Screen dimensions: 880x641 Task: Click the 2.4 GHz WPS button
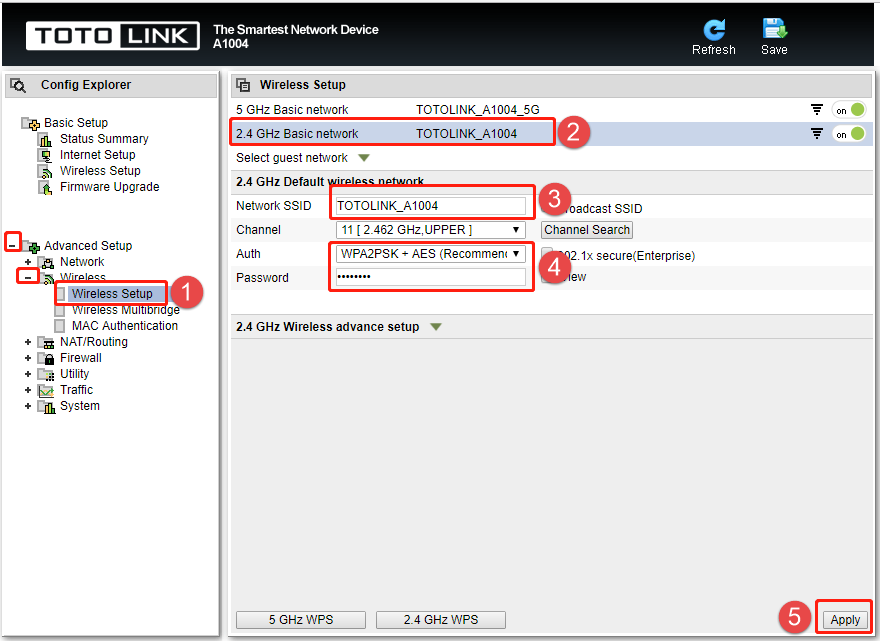[441, 620]
